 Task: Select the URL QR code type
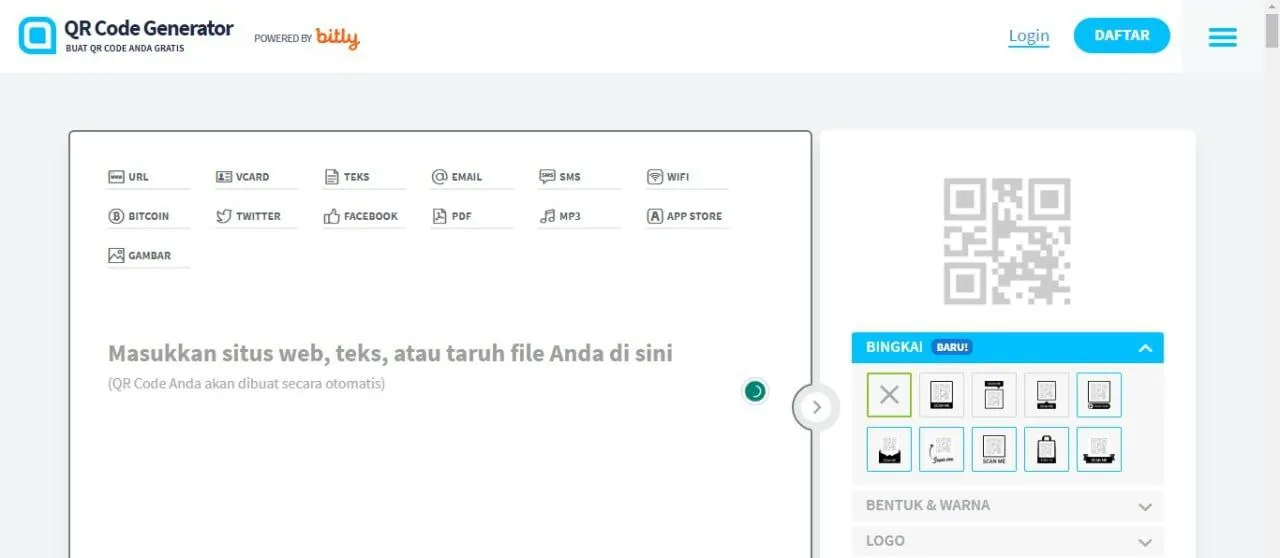[128, 177]
